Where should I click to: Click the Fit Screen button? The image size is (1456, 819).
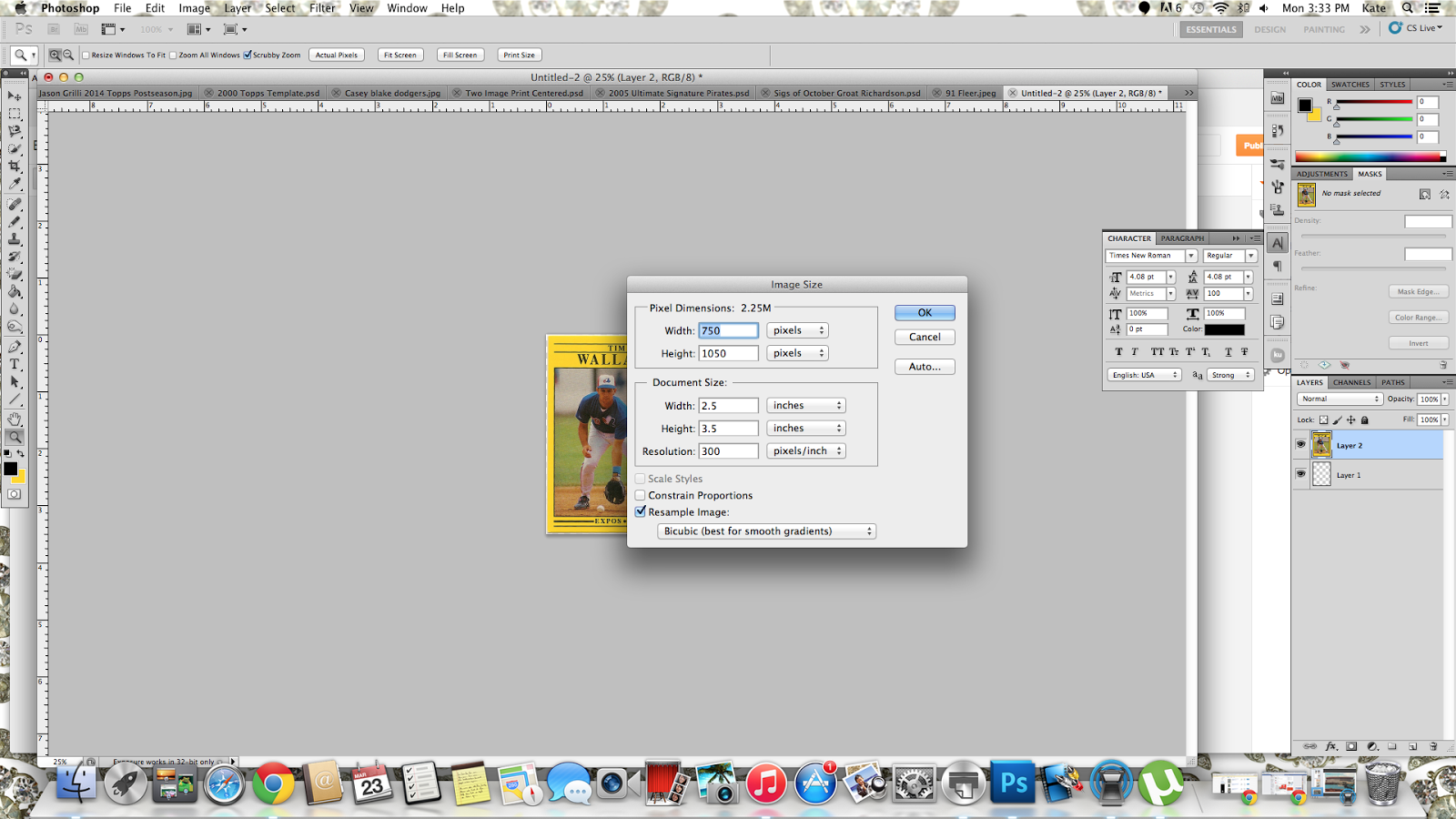point(400,56)
